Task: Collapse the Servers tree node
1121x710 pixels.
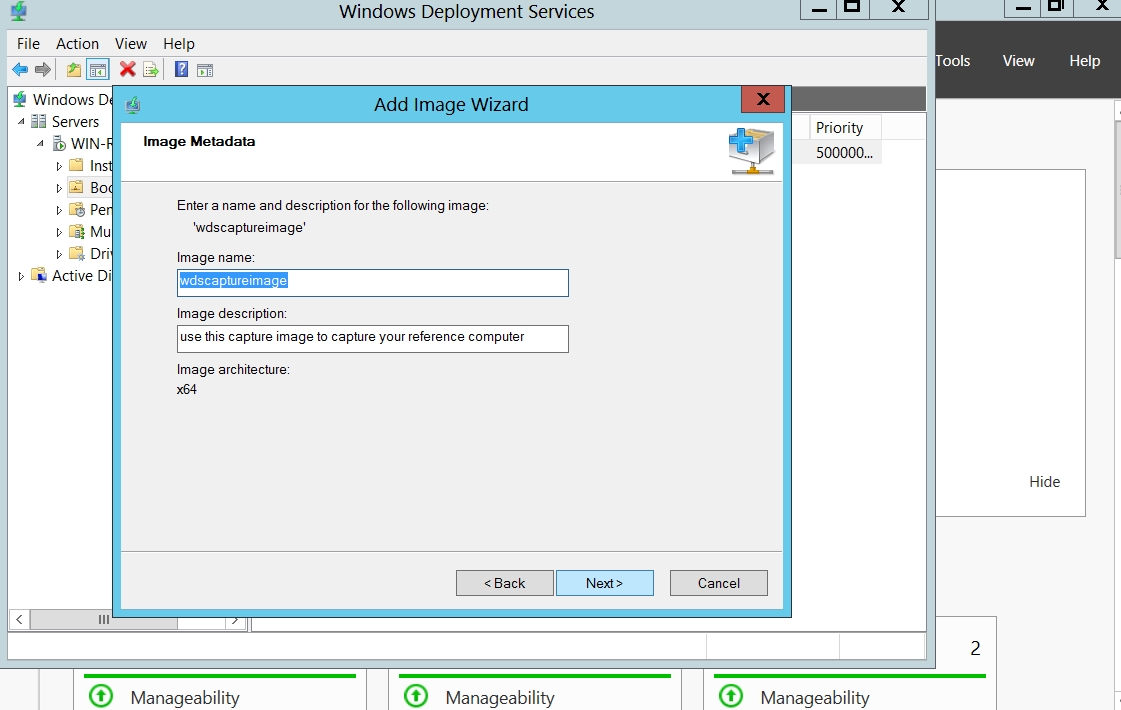Action: point(22,121)
